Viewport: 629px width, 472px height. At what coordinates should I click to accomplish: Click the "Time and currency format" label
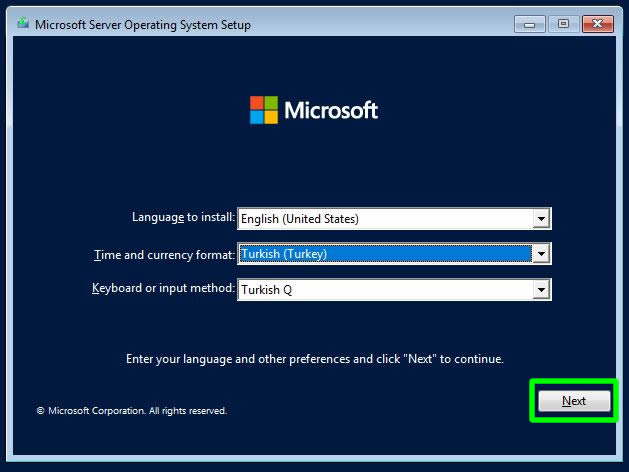[x=164, y=254]
